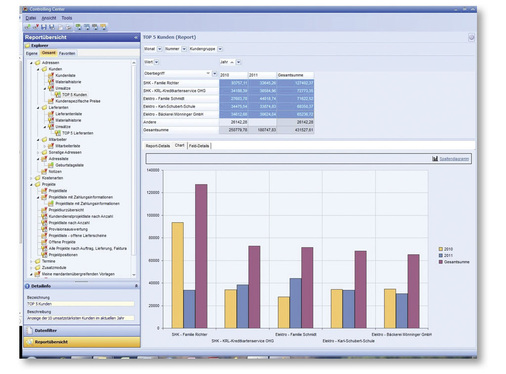506x374 pixels.
Task: Click the blank page document toolbar icon
Action: coord(60,27)
